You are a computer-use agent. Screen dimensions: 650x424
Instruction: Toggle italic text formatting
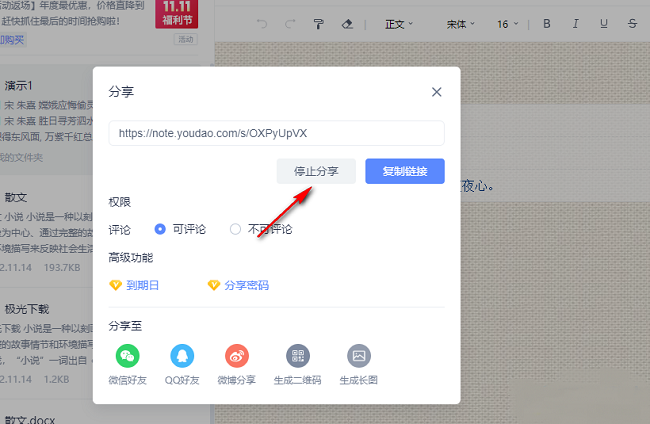[575, 24]
